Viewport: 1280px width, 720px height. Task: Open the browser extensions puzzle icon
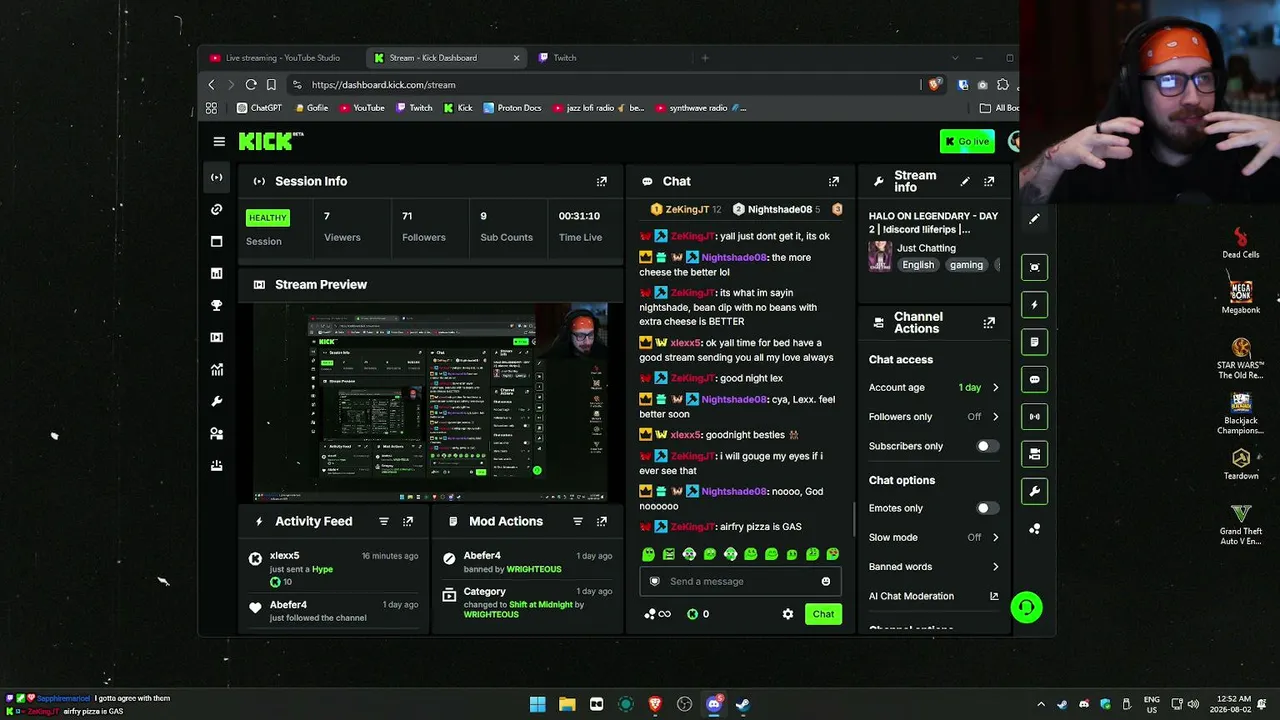point(1003,85)
